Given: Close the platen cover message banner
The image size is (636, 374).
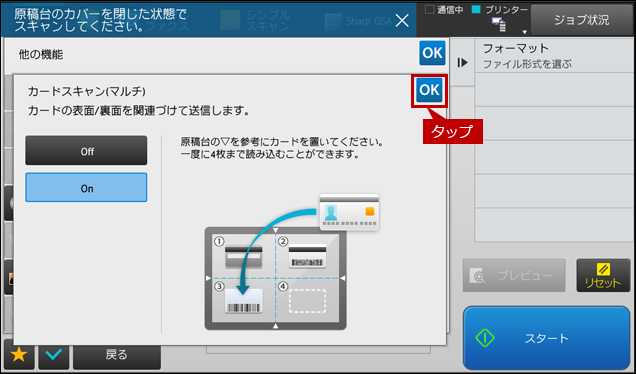Looking at the screenshot, I should point(402,20).
